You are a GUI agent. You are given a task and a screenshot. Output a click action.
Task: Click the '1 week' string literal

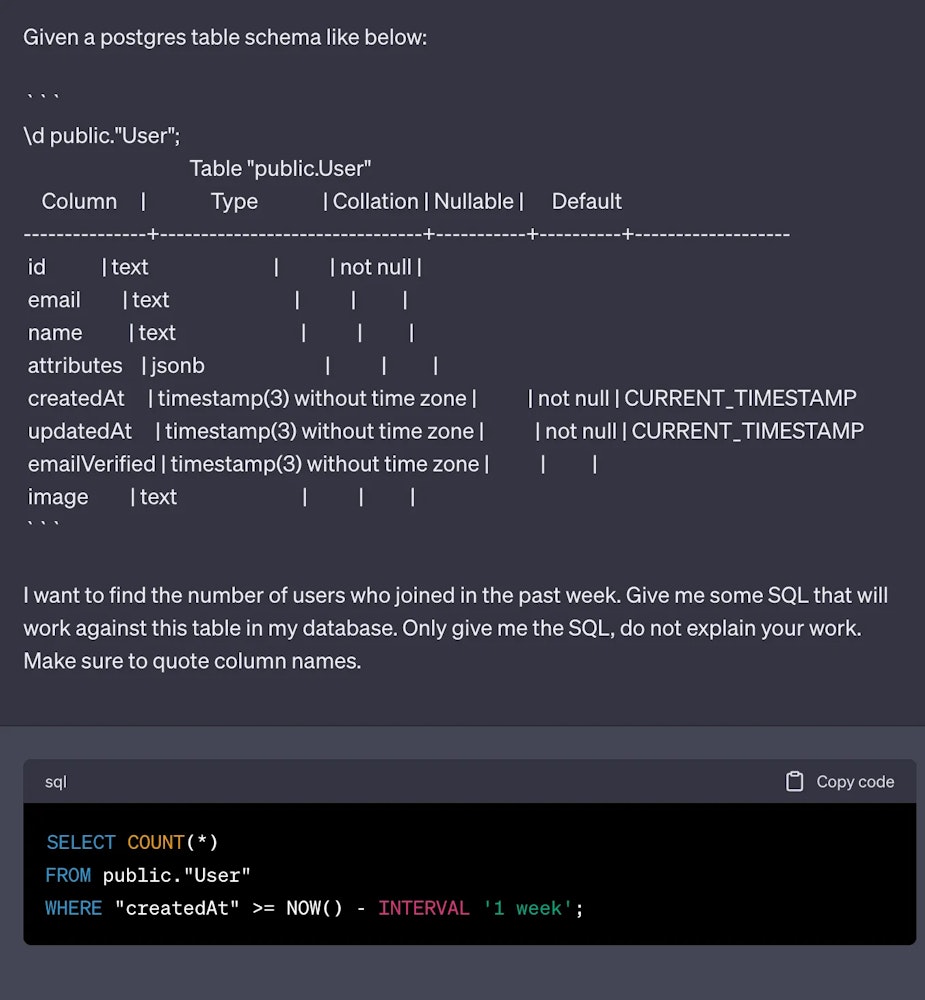click(527, 908)
